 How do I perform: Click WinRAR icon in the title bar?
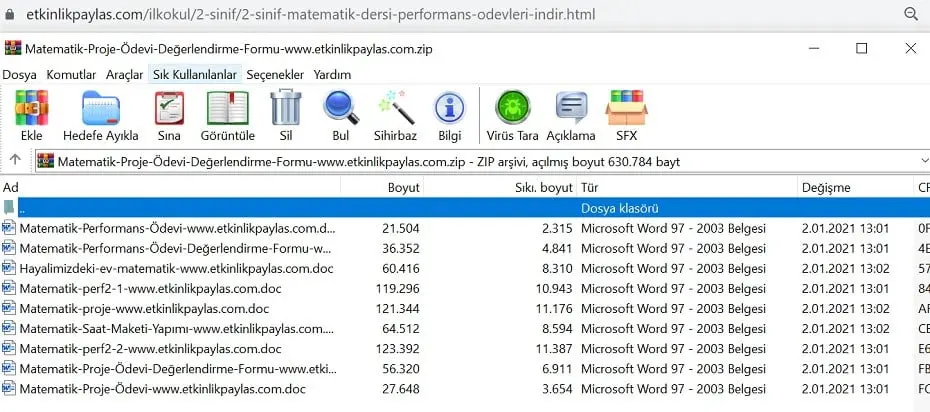coord(12,49)
